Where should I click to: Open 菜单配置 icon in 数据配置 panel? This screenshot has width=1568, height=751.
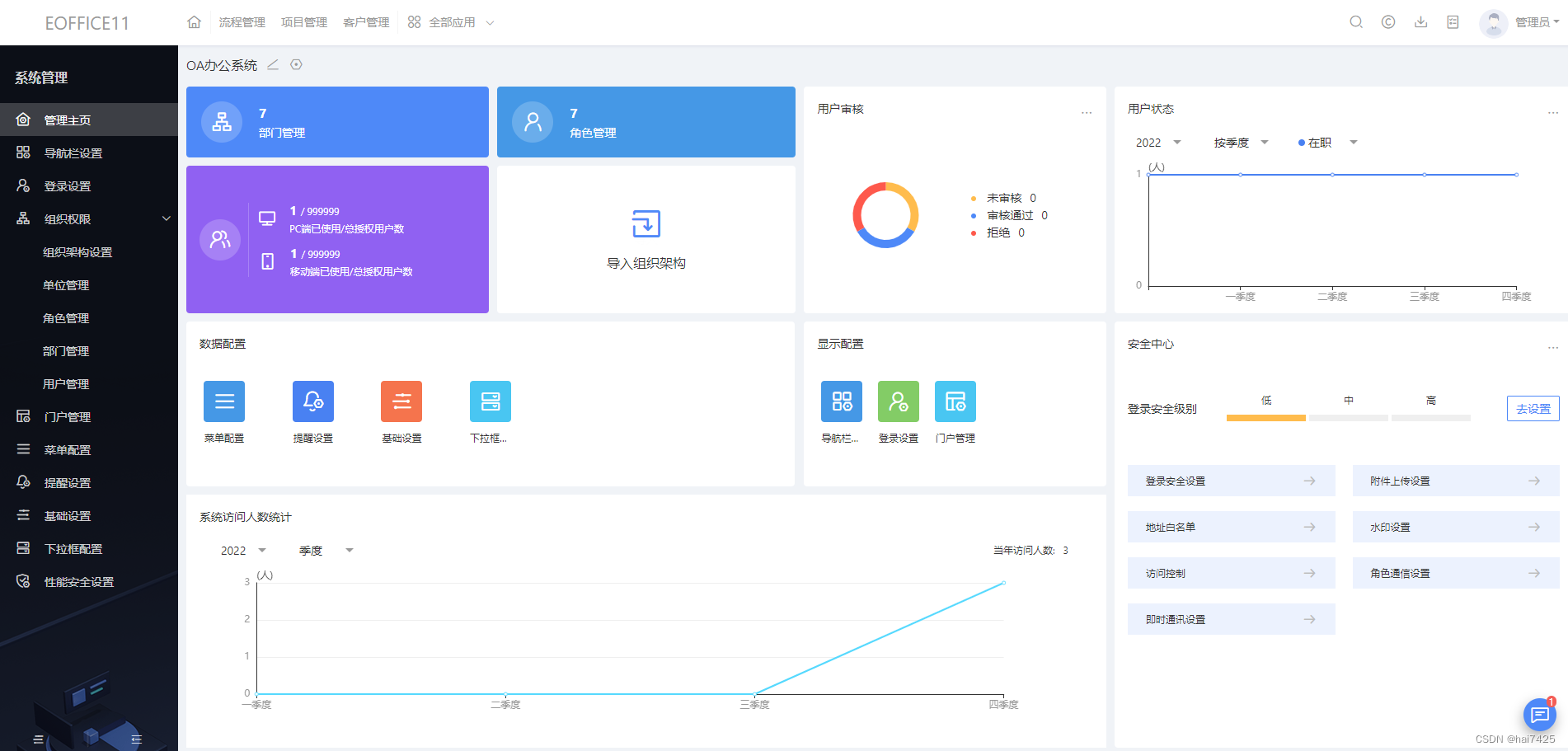223,401
